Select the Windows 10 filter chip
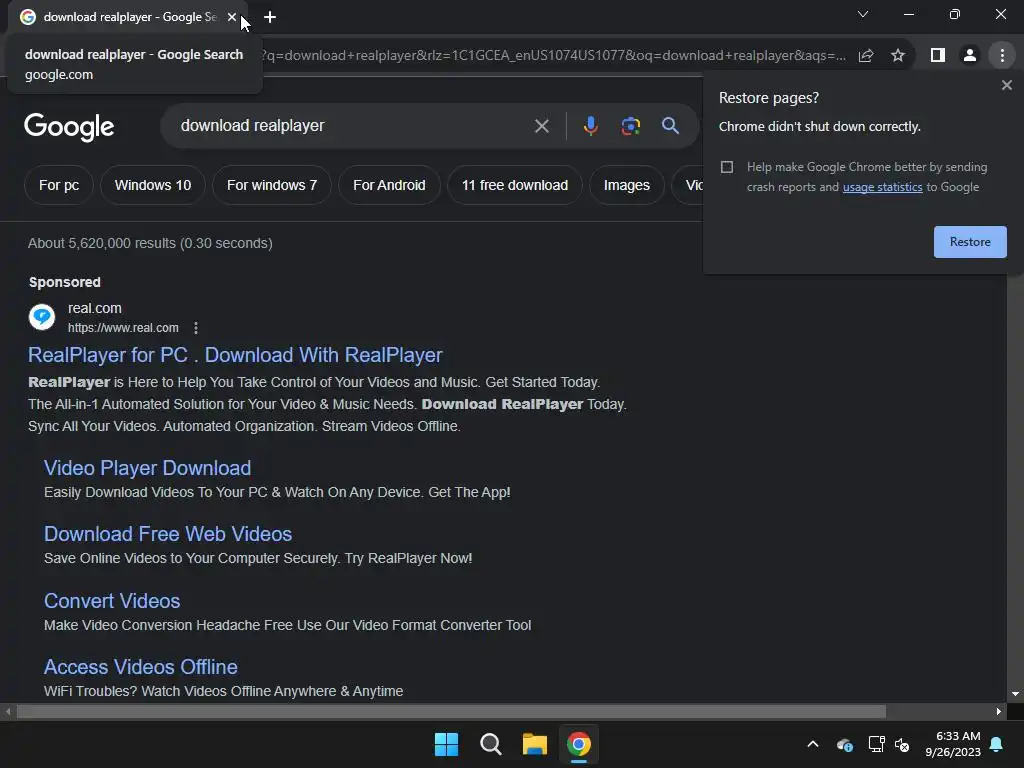This screenshot has width=1024, height=768. tap(153, 185)
